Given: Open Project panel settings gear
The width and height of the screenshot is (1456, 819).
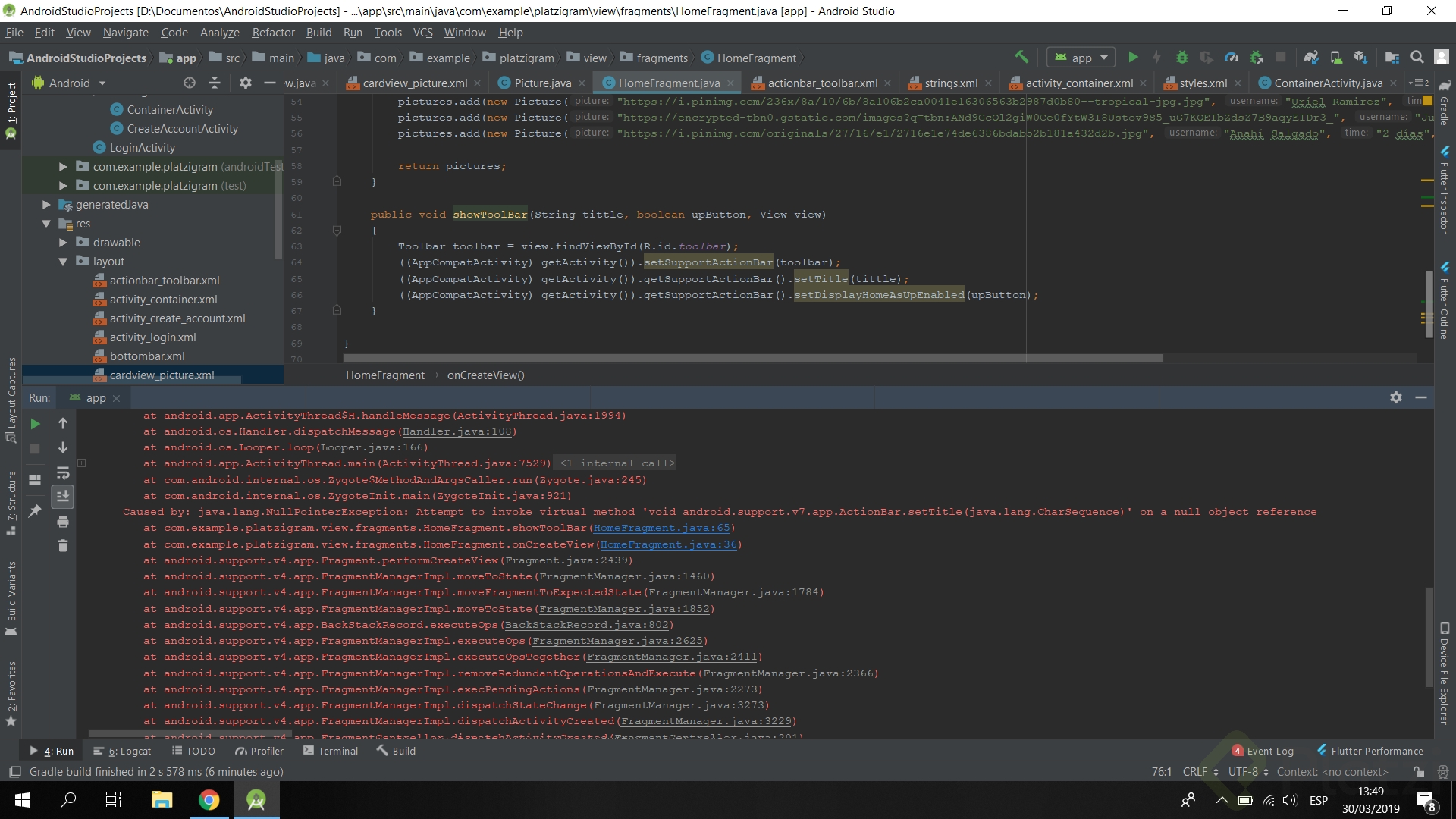Looking at the screenshot, I should coord(245,83).
